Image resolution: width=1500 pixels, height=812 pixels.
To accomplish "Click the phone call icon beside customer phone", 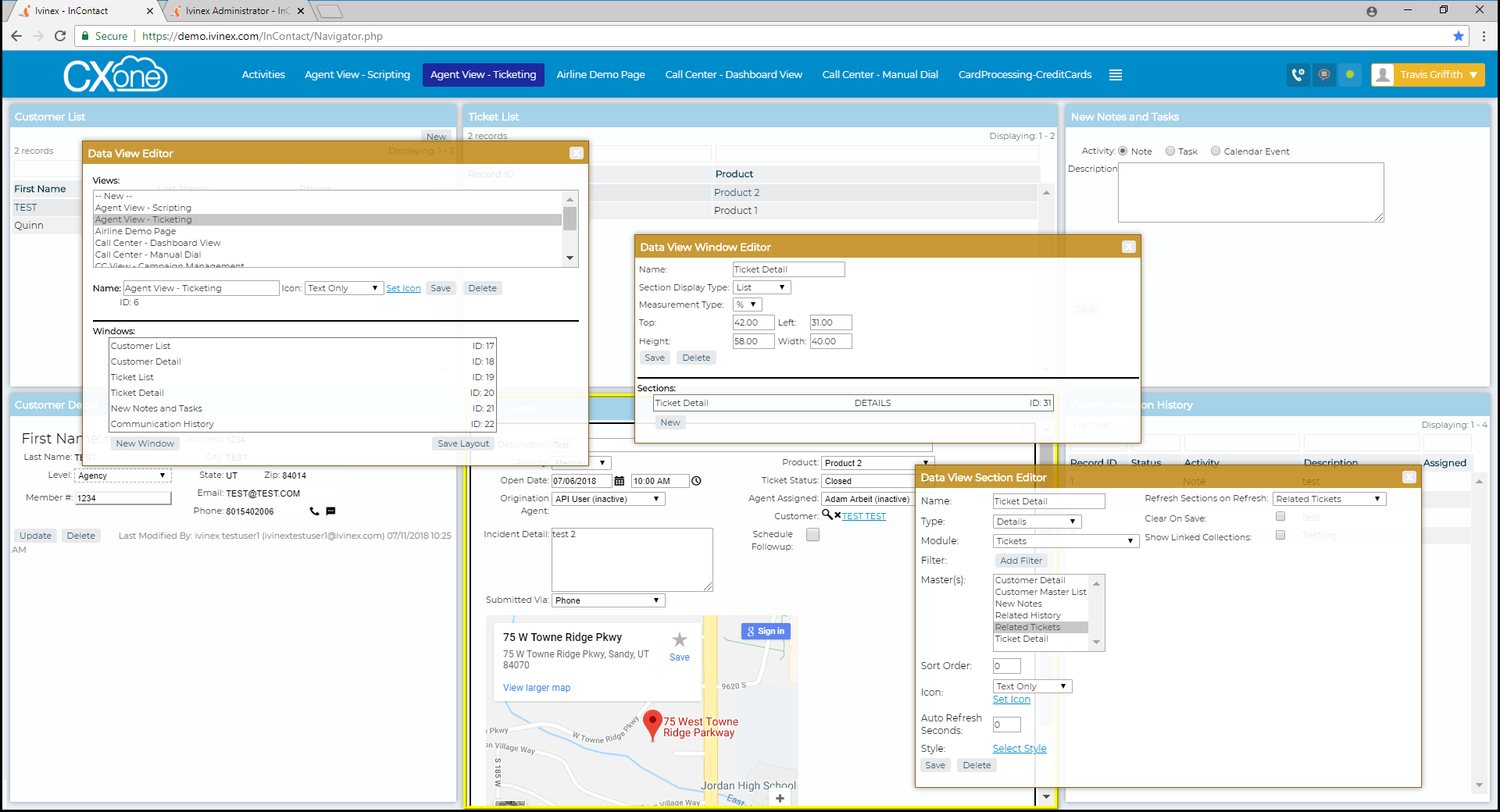I will pyautogui.click(x=314, y=511).
